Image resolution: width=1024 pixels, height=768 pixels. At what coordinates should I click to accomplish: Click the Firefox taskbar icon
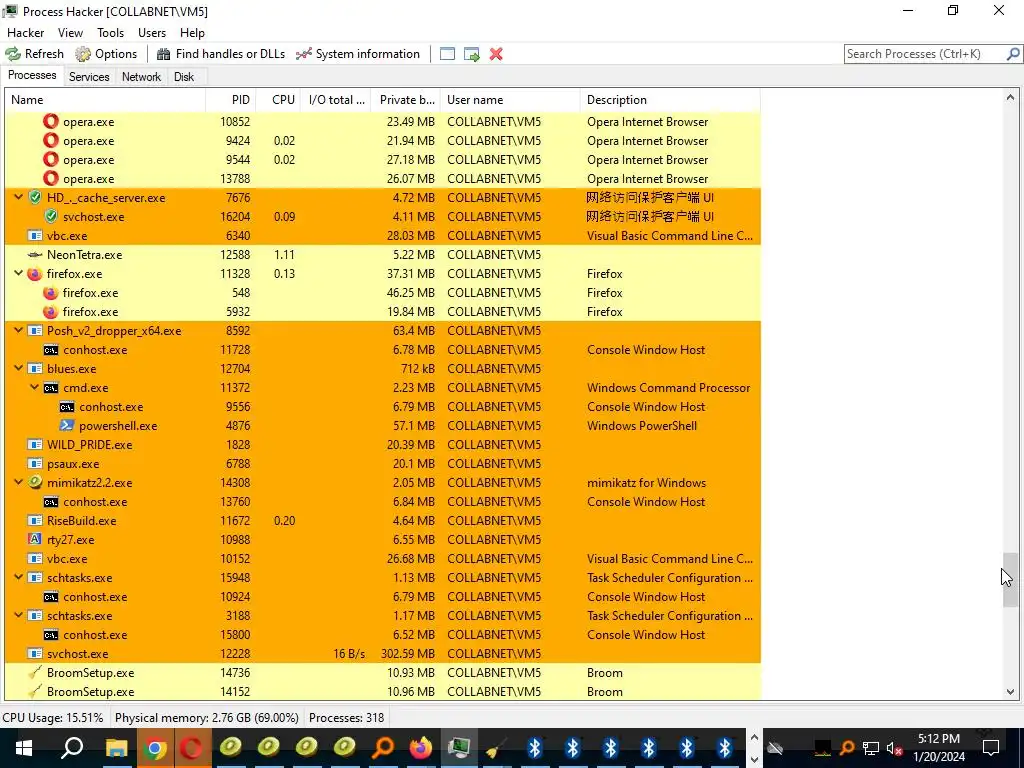tap(421, 748)
